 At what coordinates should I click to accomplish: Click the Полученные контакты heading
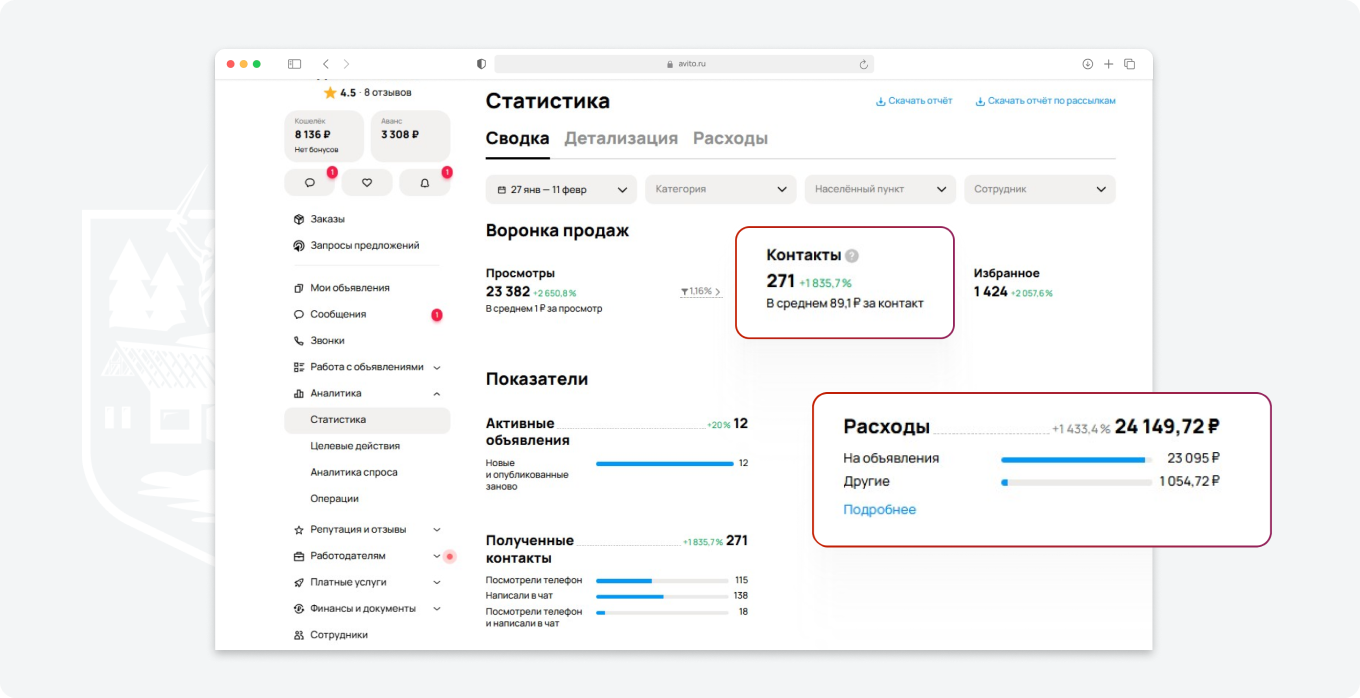click(x=530, y=549)
